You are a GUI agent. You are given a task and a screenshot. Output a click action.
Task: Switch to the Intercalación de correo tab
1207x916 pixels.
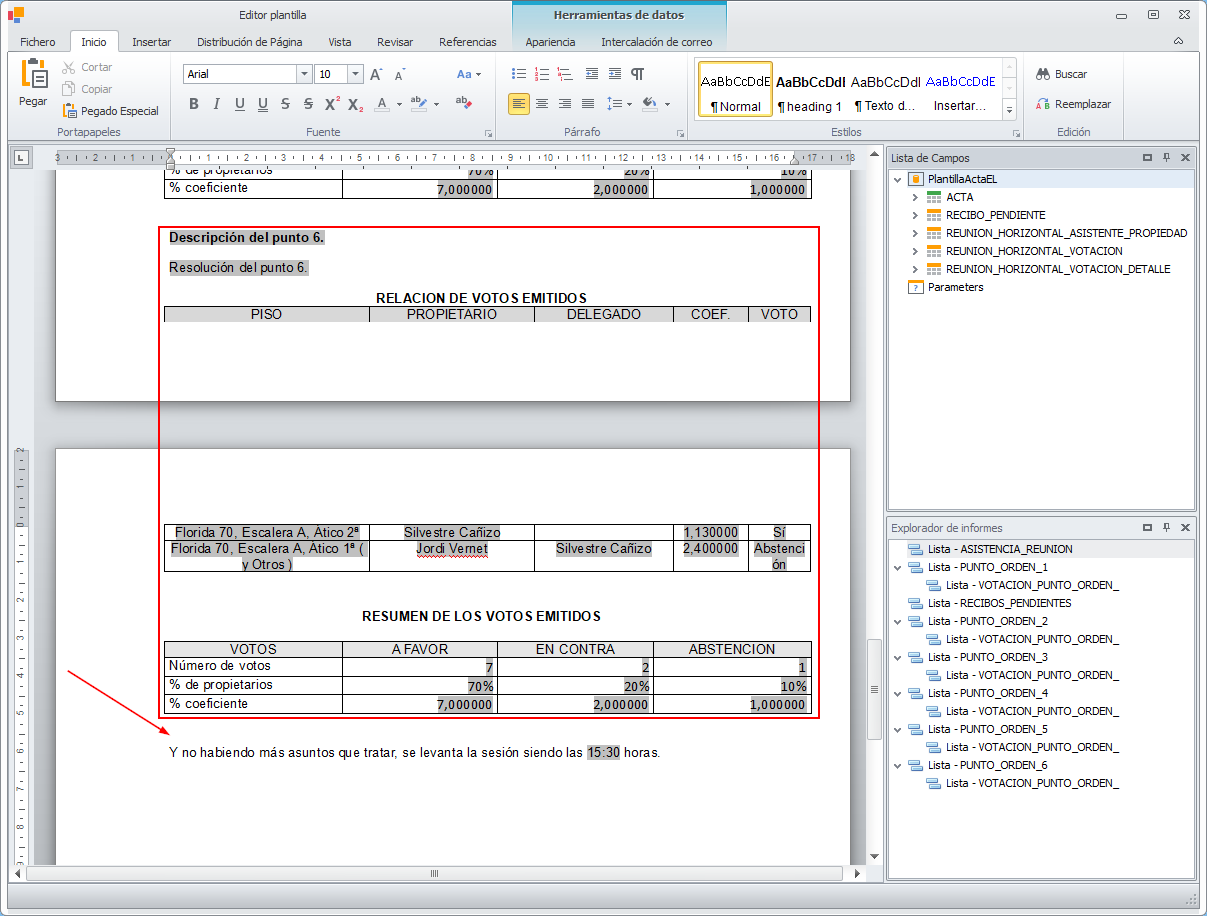(x=656, y=42)
